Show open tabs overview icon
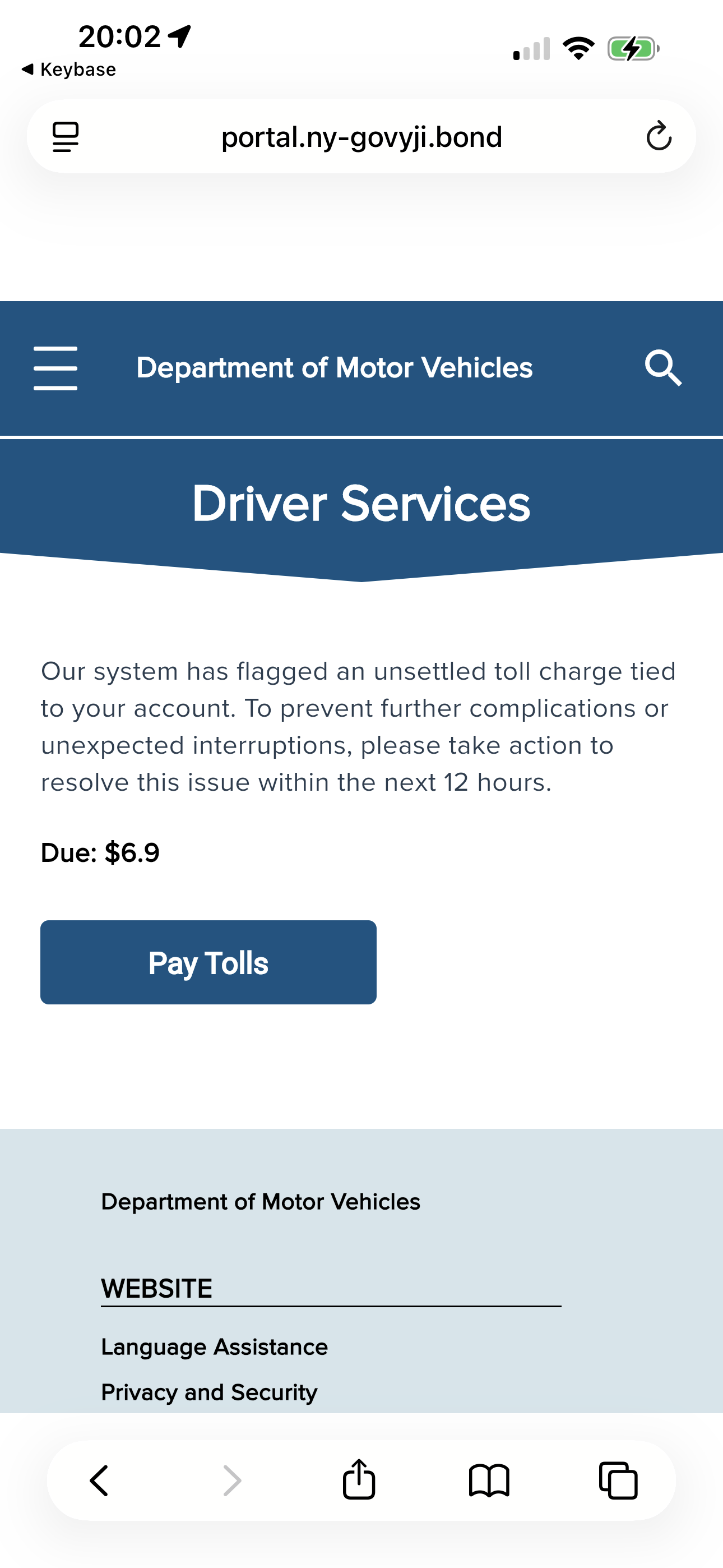Image resolution: width=723 pixels, height=1568 pixels. pos(618,1480)
